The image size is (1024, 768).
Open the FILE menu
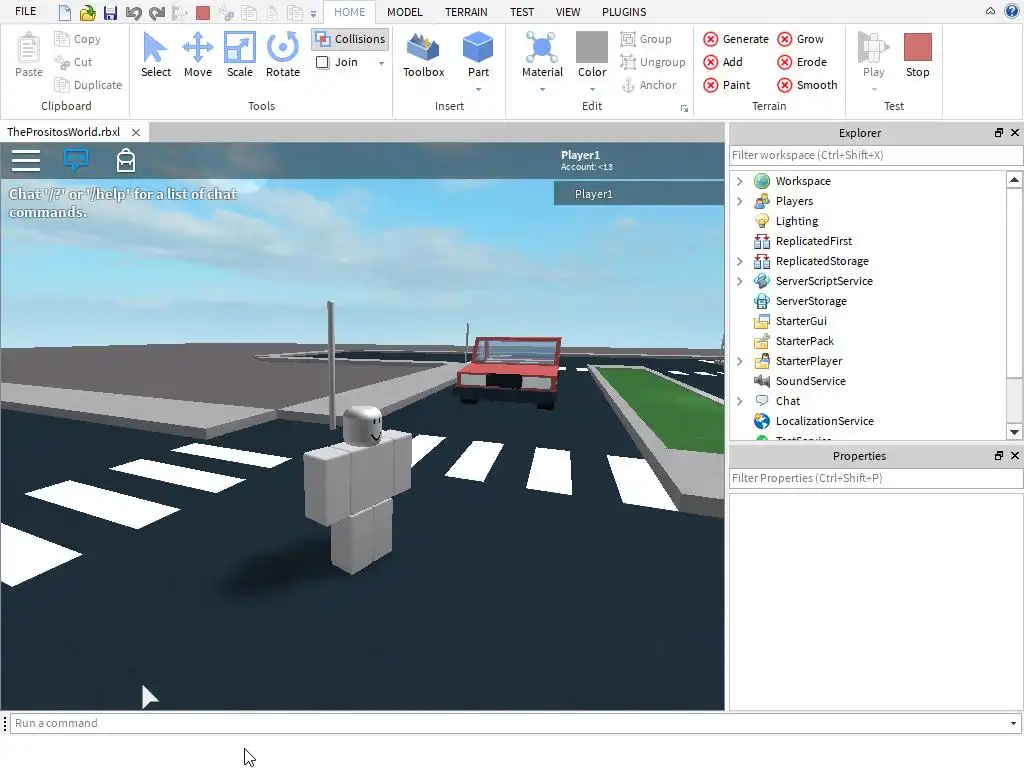point(25,11)
